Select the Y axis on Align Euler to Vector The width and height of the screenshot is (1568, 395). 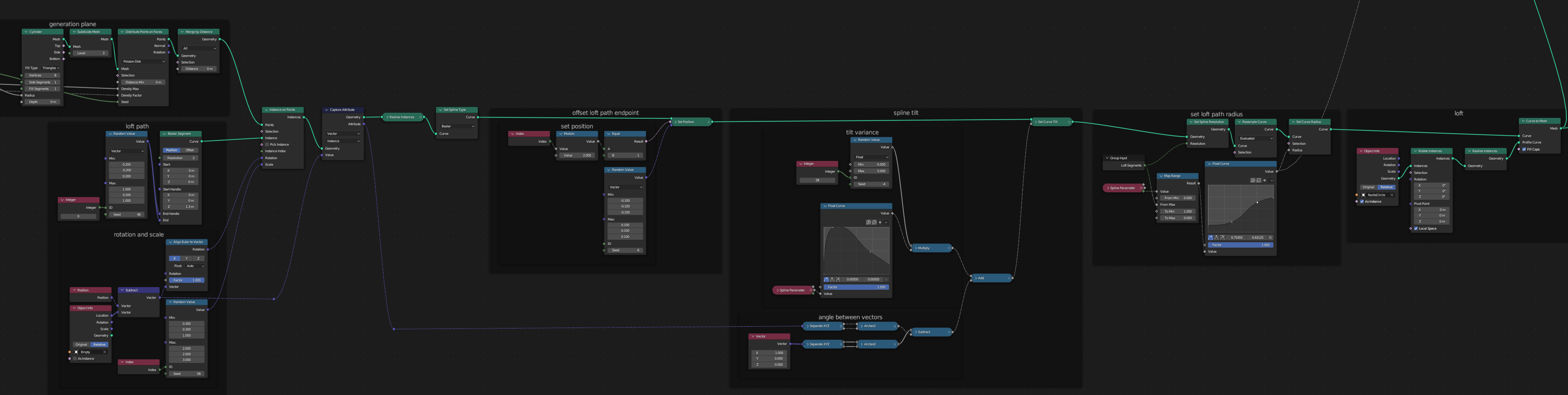click(186, 258)
